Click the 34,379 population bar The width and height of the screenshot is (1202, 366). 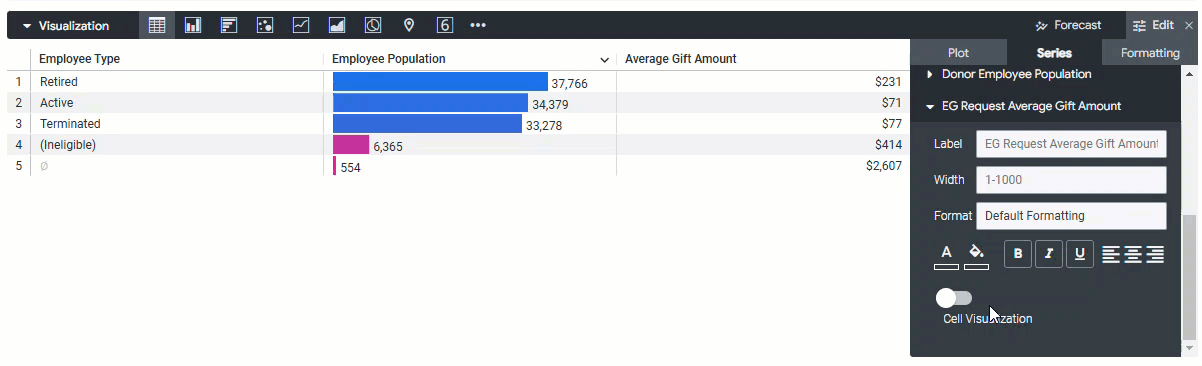coord(430,103)
